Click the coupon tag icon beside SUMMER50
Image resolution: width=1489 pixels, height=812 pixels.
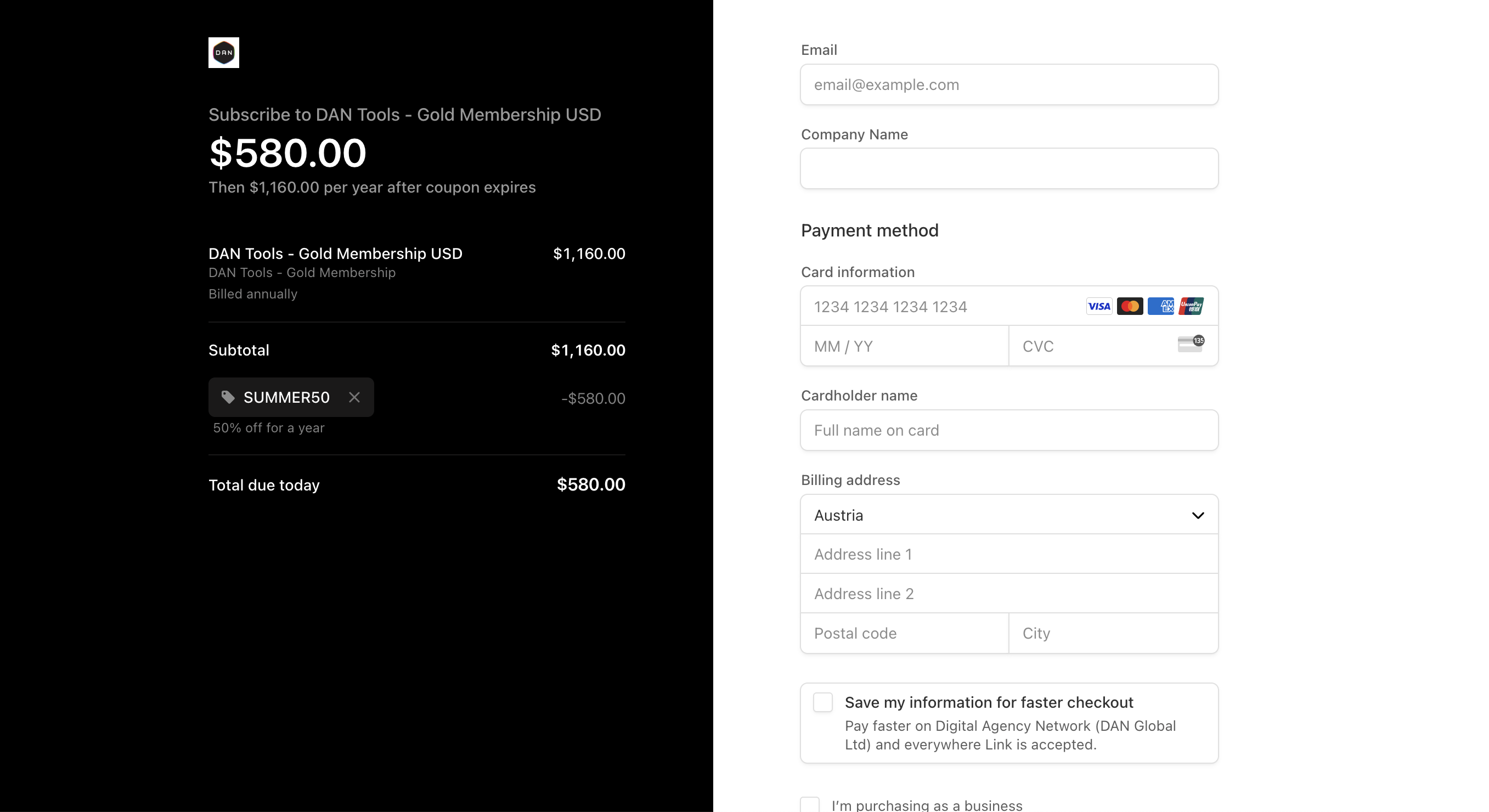click(228, 397)
